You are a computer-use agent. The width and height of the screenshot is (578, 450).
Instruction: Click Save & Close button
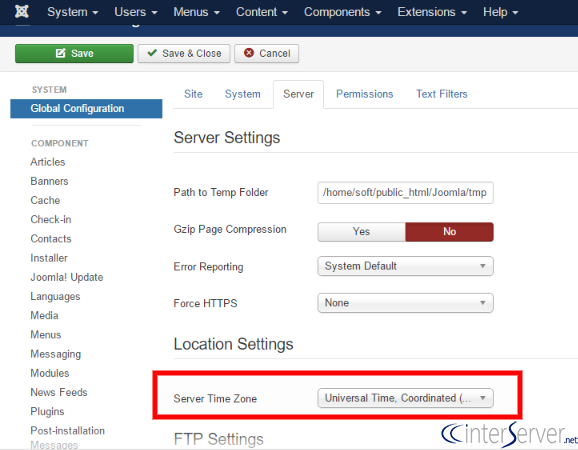point(184,53)
